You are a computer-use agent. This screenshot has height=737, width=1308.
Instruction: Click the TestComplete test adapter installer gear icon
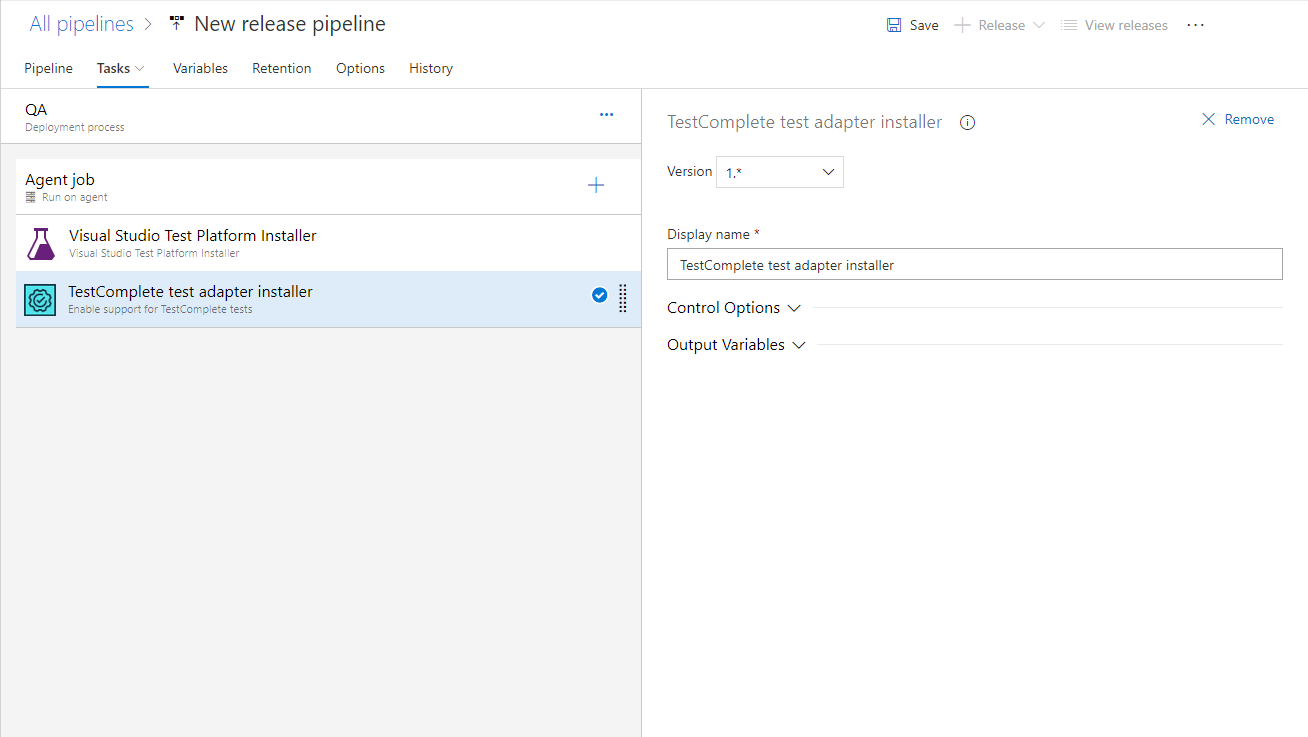click(39, 299)
